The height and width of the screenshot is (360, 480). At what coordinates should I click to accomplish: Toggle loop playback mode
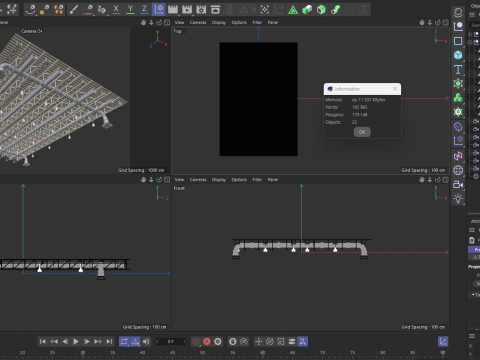[124, 341]
